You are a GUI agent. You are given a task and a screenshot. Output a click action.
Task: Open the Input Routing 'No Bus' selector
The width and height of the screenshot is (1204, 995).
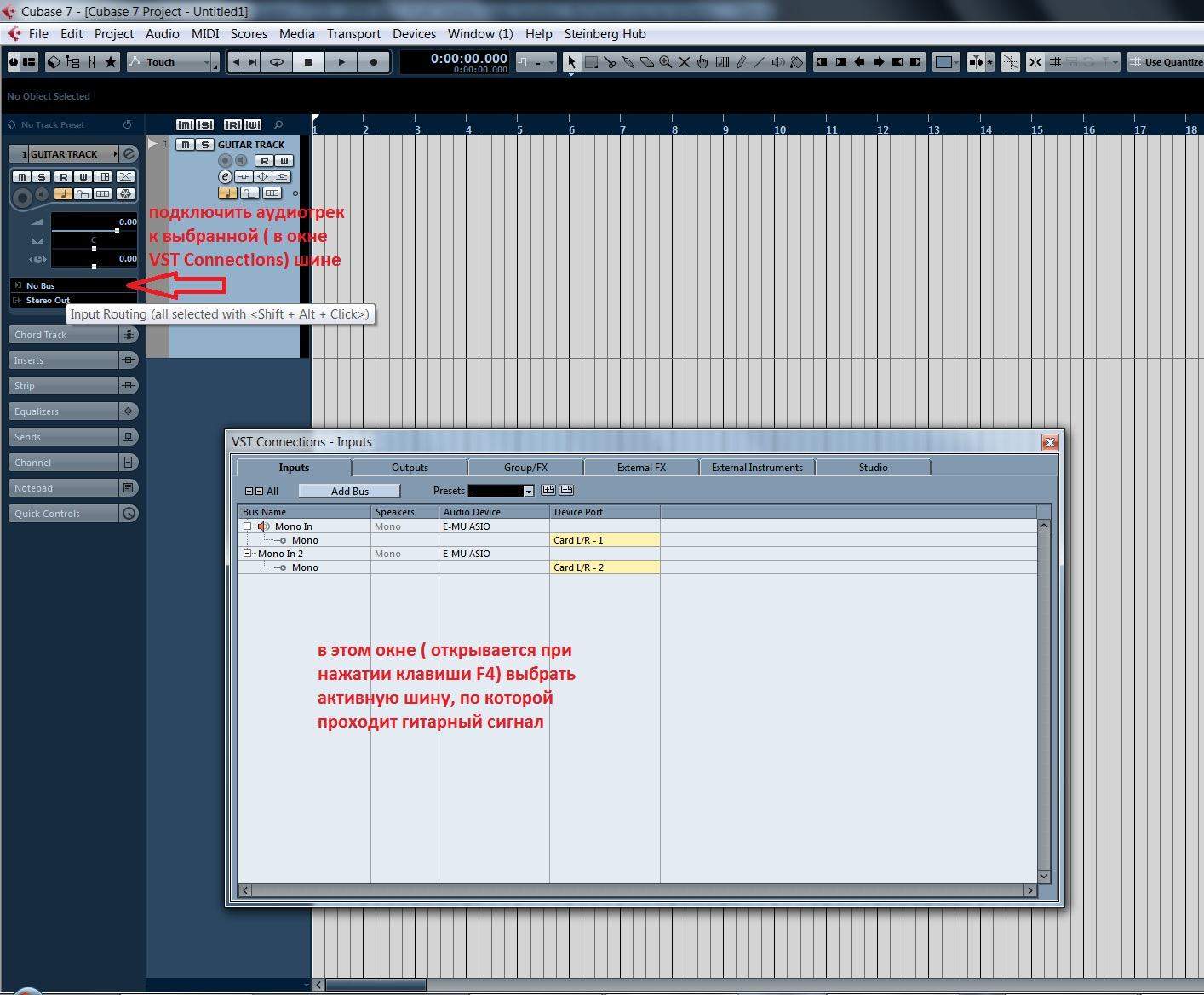pyautogui.click(x=74, y=285)
